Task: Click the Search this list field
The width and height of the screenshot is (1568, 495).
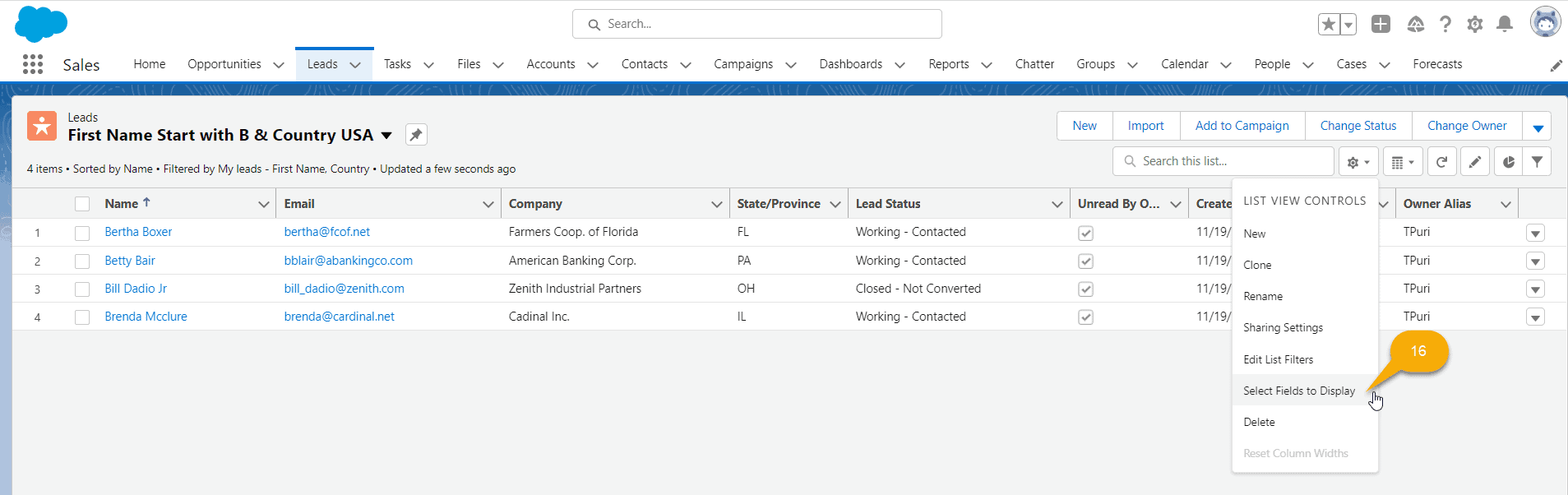Action: click(1223, 161)
